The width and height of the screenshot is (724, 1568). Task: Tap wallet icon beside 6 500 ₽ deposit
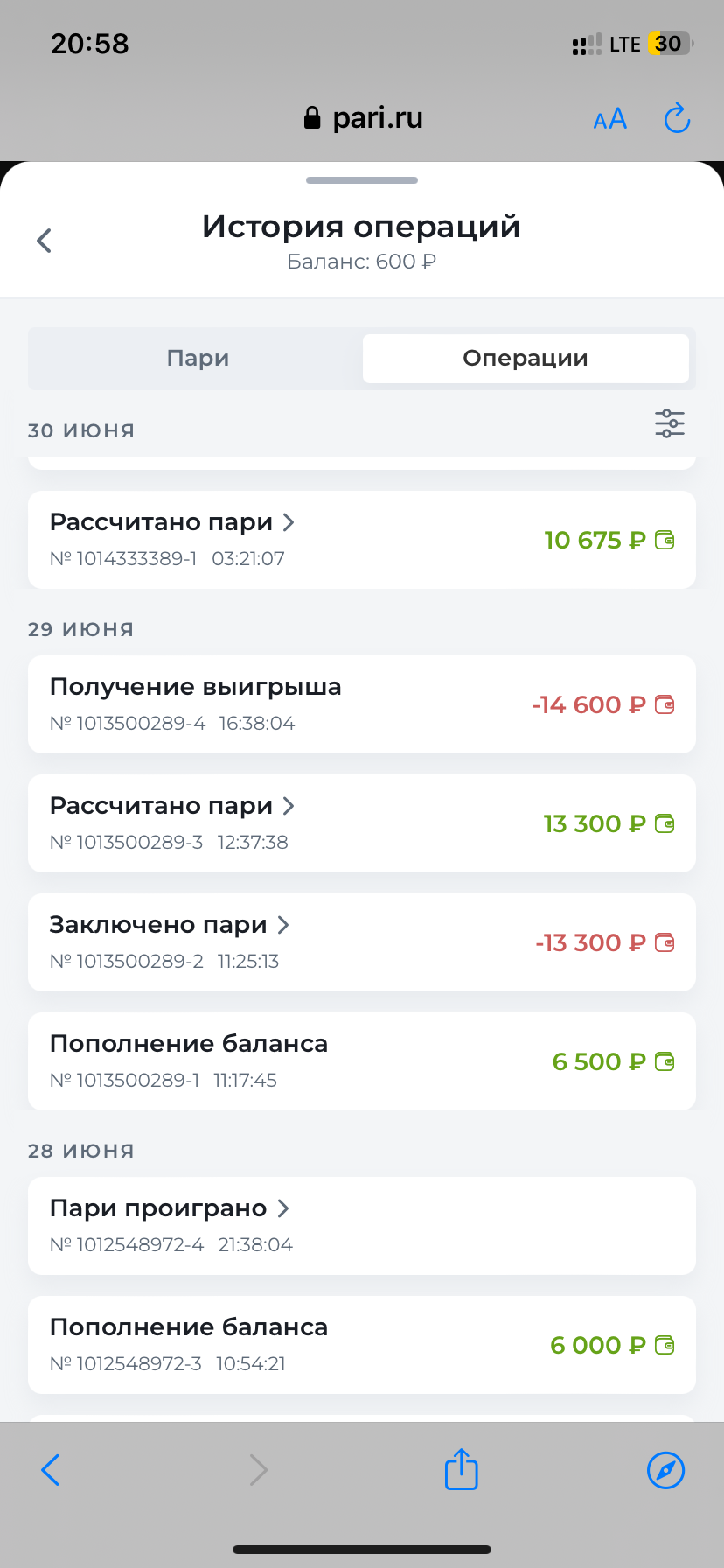(x=665, y=1061)
